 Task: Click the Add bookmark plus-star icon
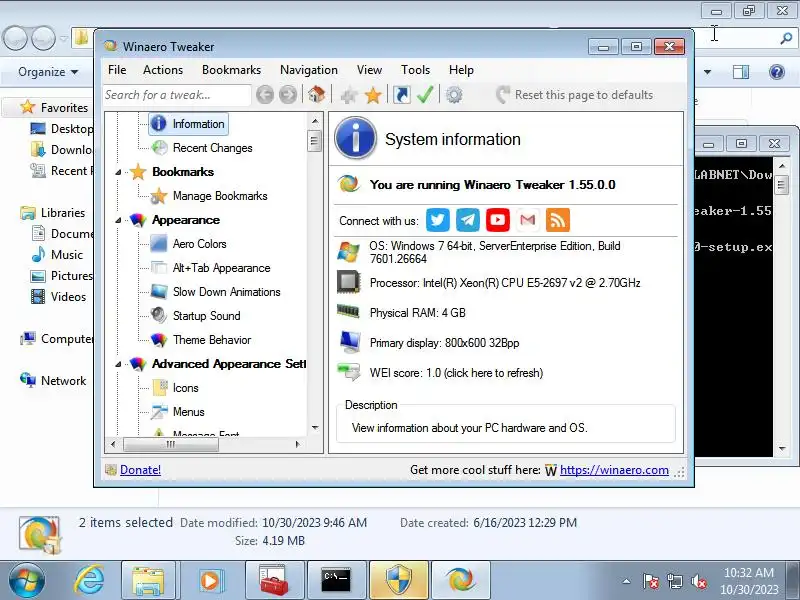coord(349,95)
